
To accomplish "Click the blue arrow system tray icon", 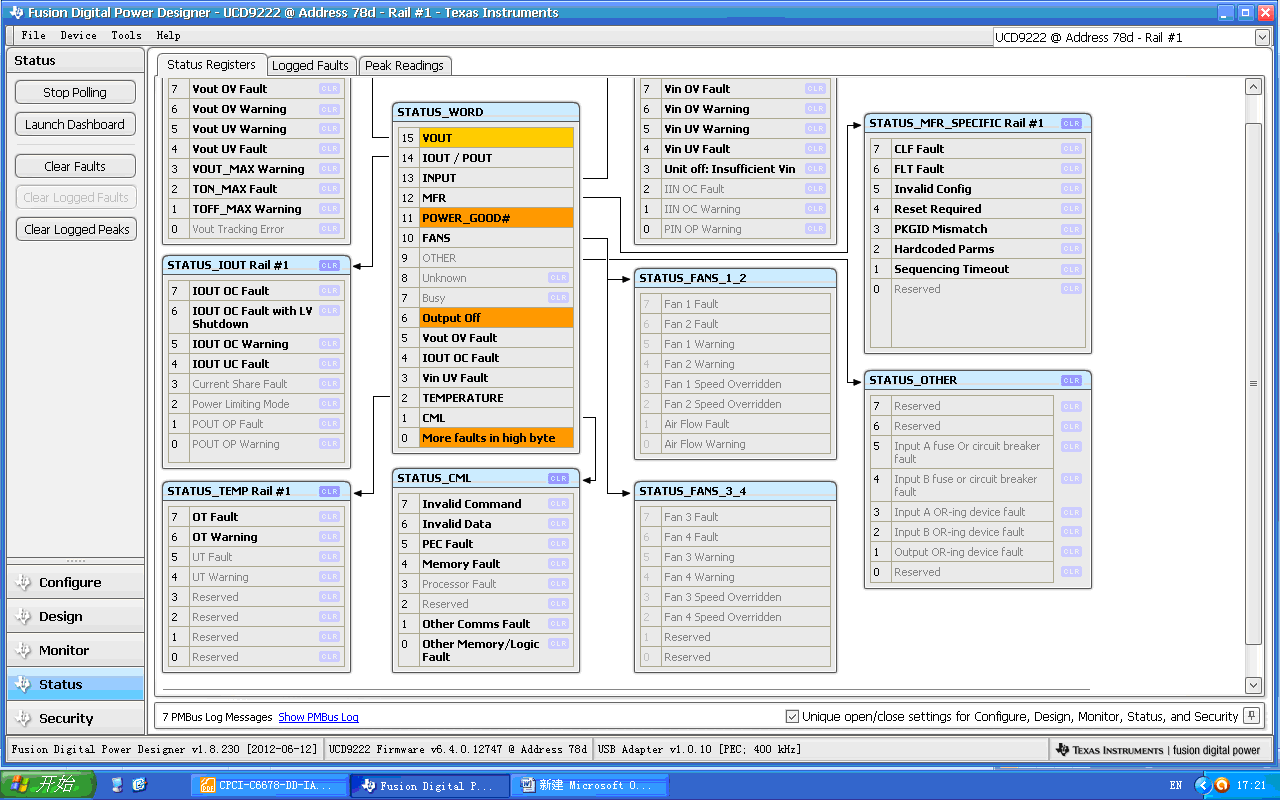I will coord(1204,785).
